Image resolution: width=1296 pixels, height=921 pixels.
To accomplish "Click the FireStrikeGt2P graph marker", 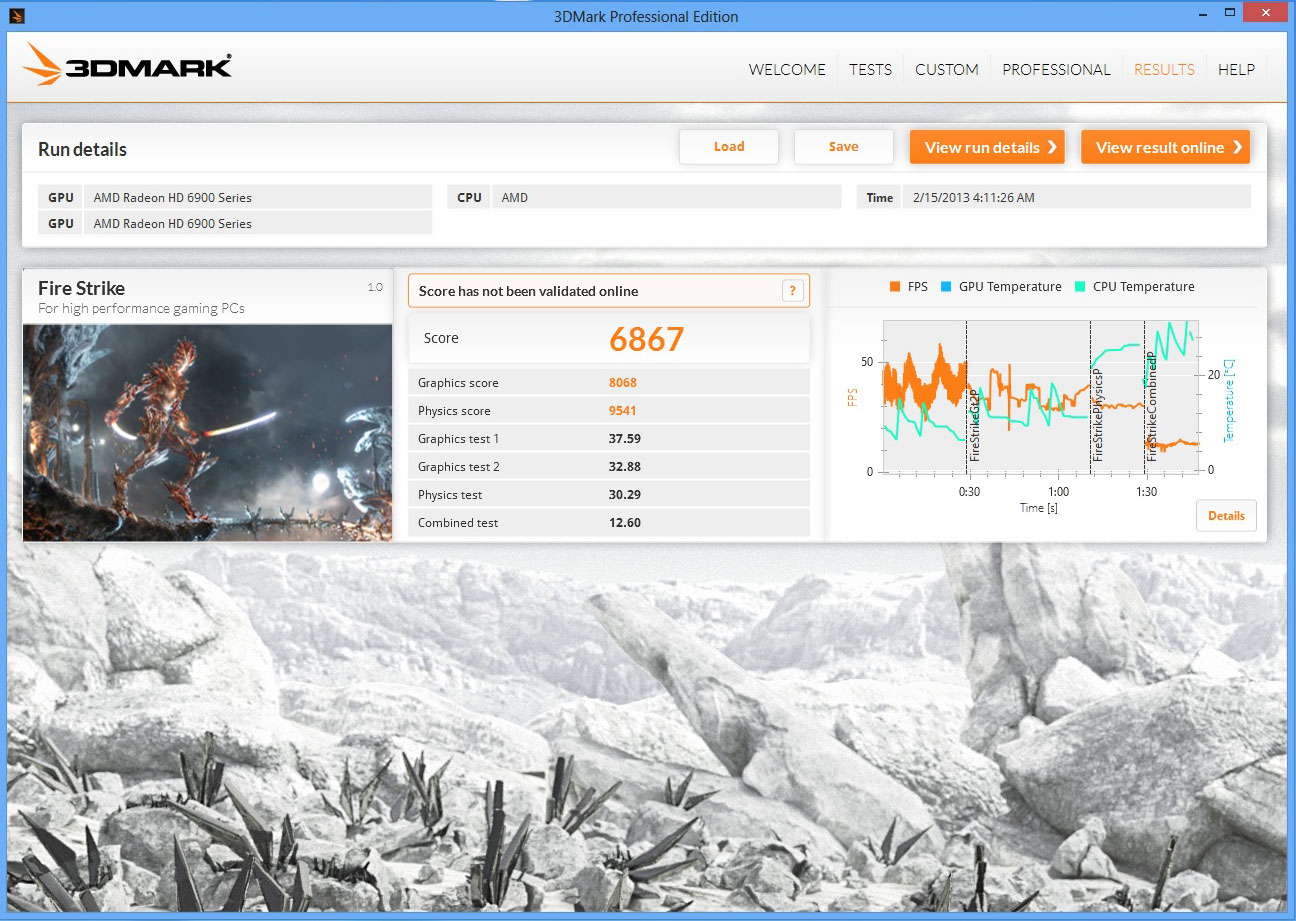I will tap(975, 426).
